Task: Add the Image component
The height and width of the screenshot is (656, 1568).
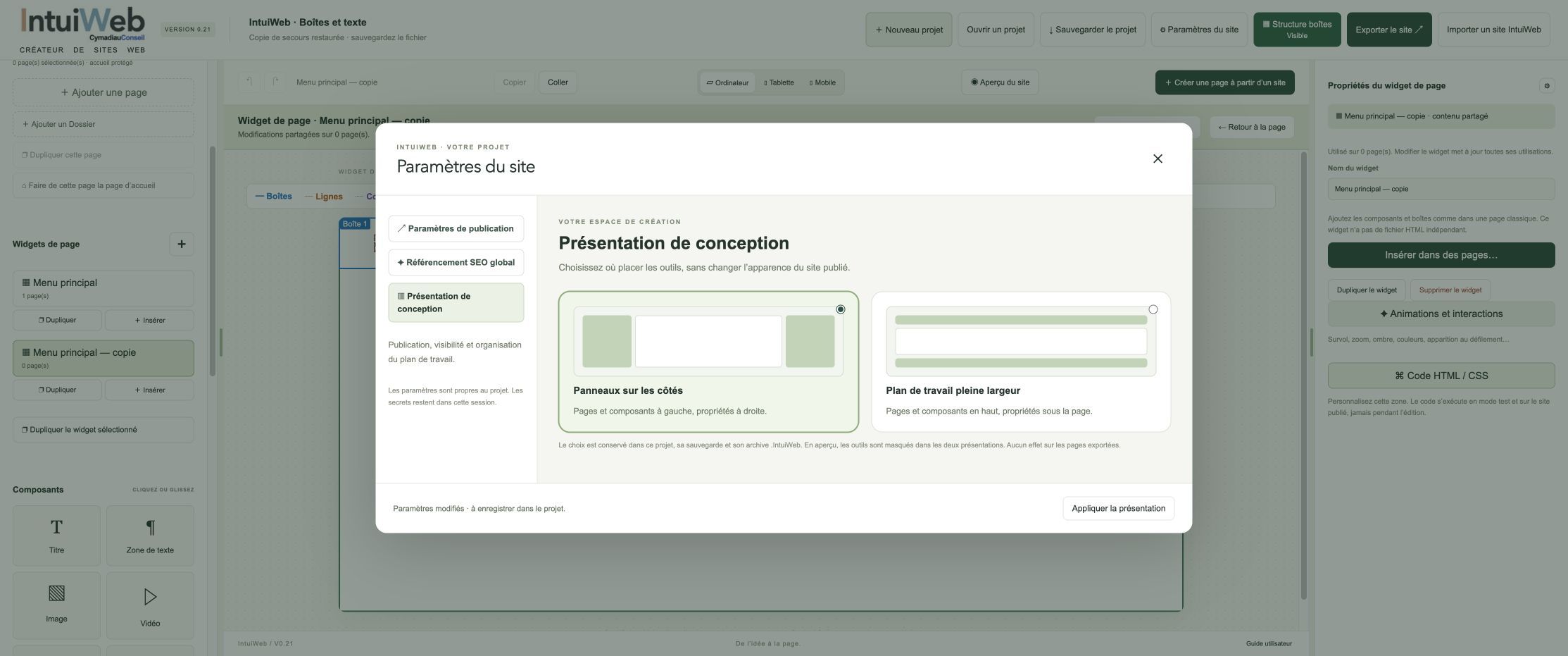Action: click(x=56, y=605)
